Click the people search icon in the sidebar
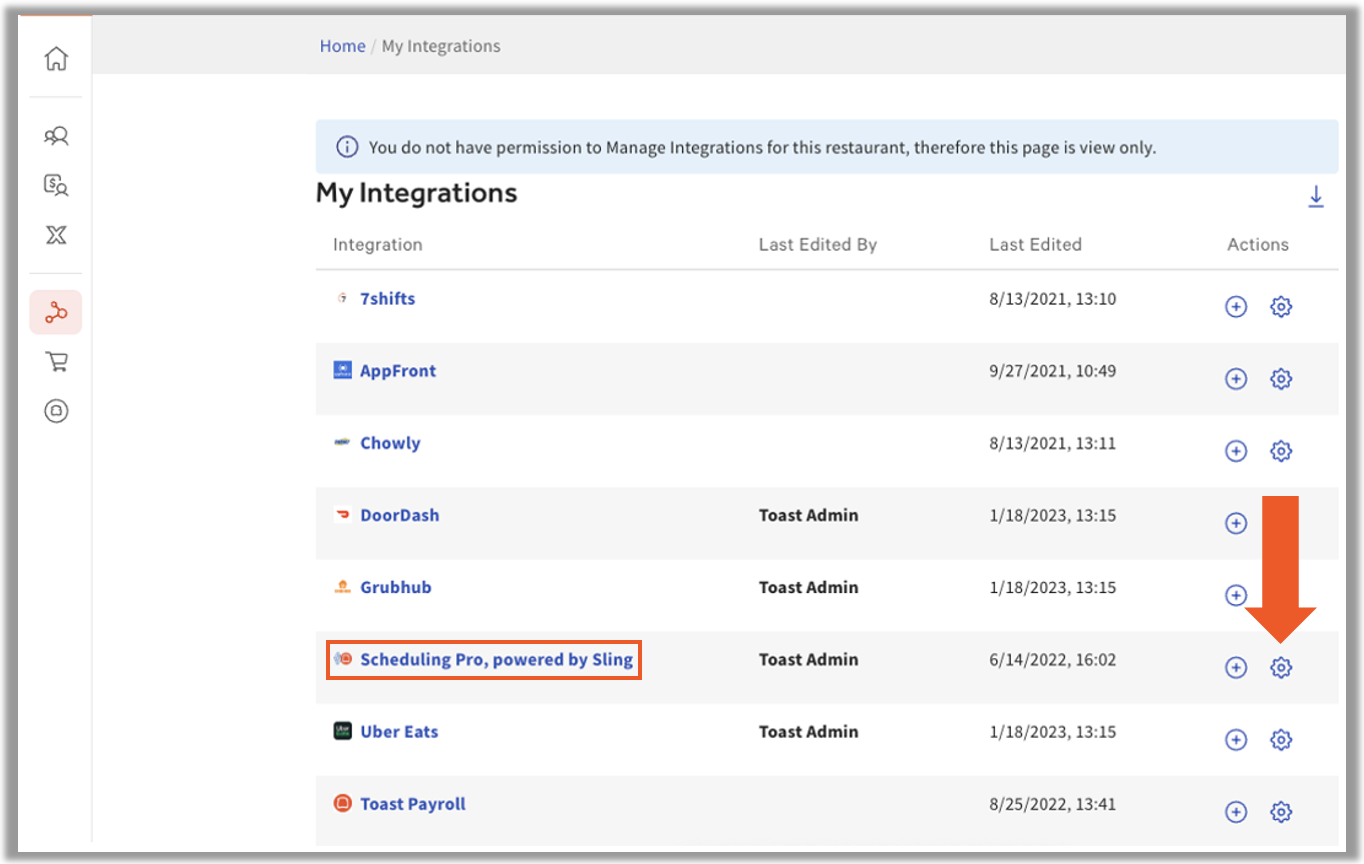This screenshot has height=864, width=1364. tap(56, 136)
